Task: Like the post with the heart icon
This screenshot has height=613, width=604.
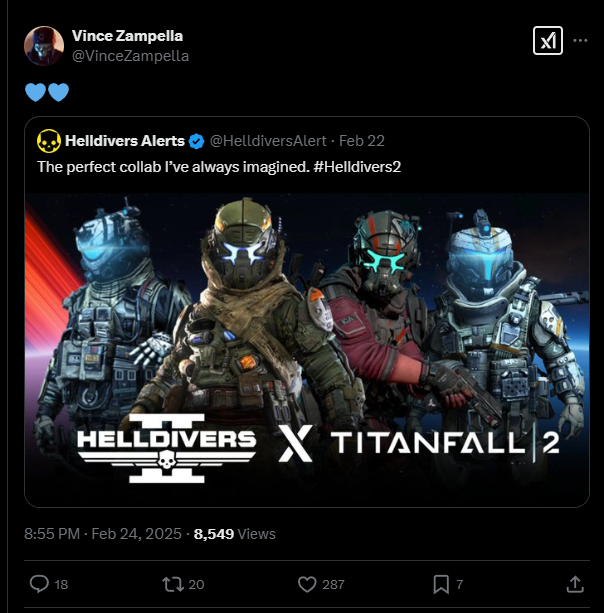Action: (308, 583)
